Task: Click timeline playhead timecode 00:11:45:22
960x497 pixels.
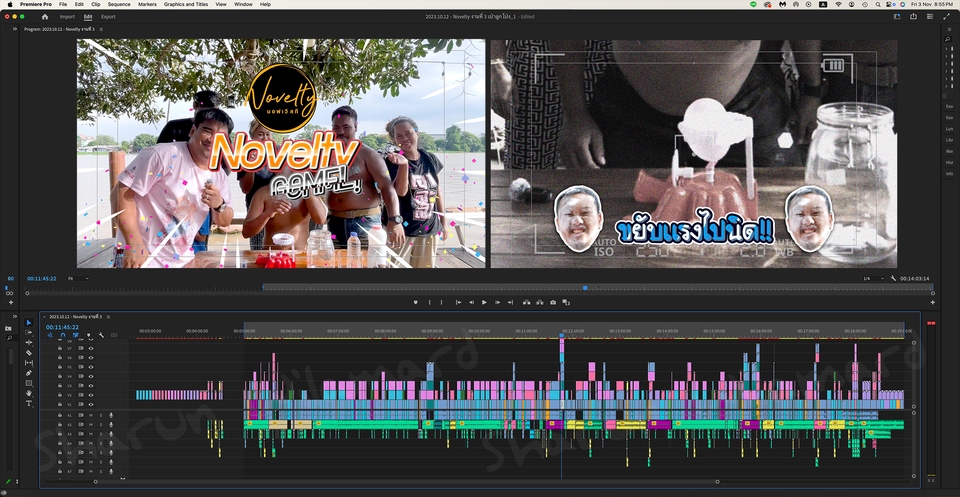Action: [x=62, y=327]
